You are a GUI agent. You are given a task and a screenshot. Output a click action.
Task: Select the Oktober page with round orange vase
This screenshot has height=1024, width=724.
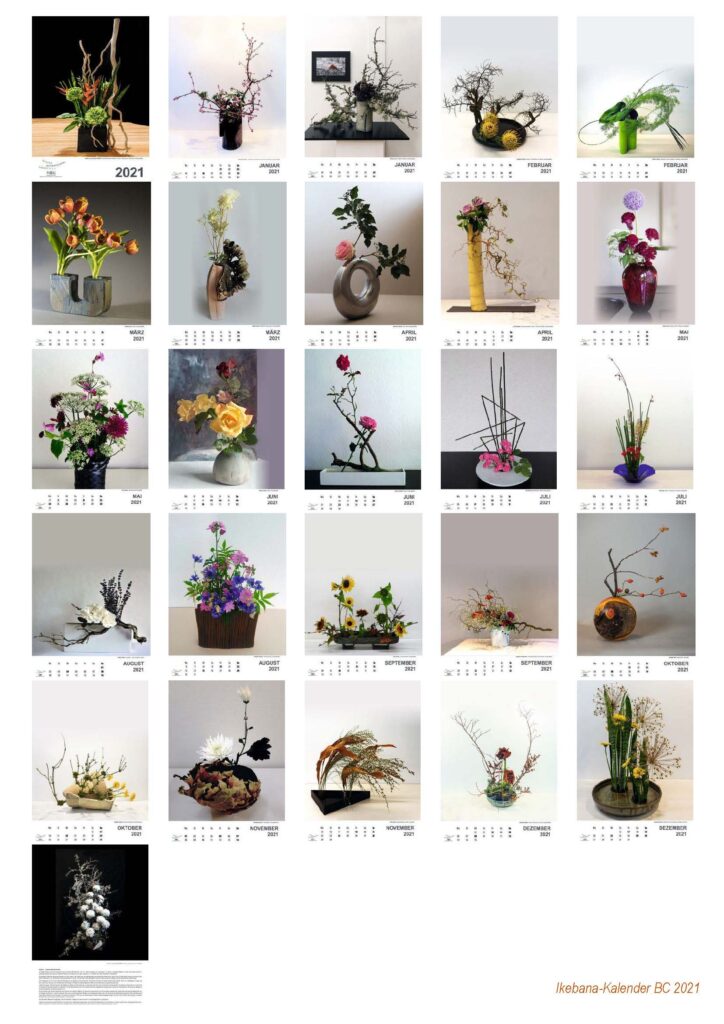click(635, 595)
